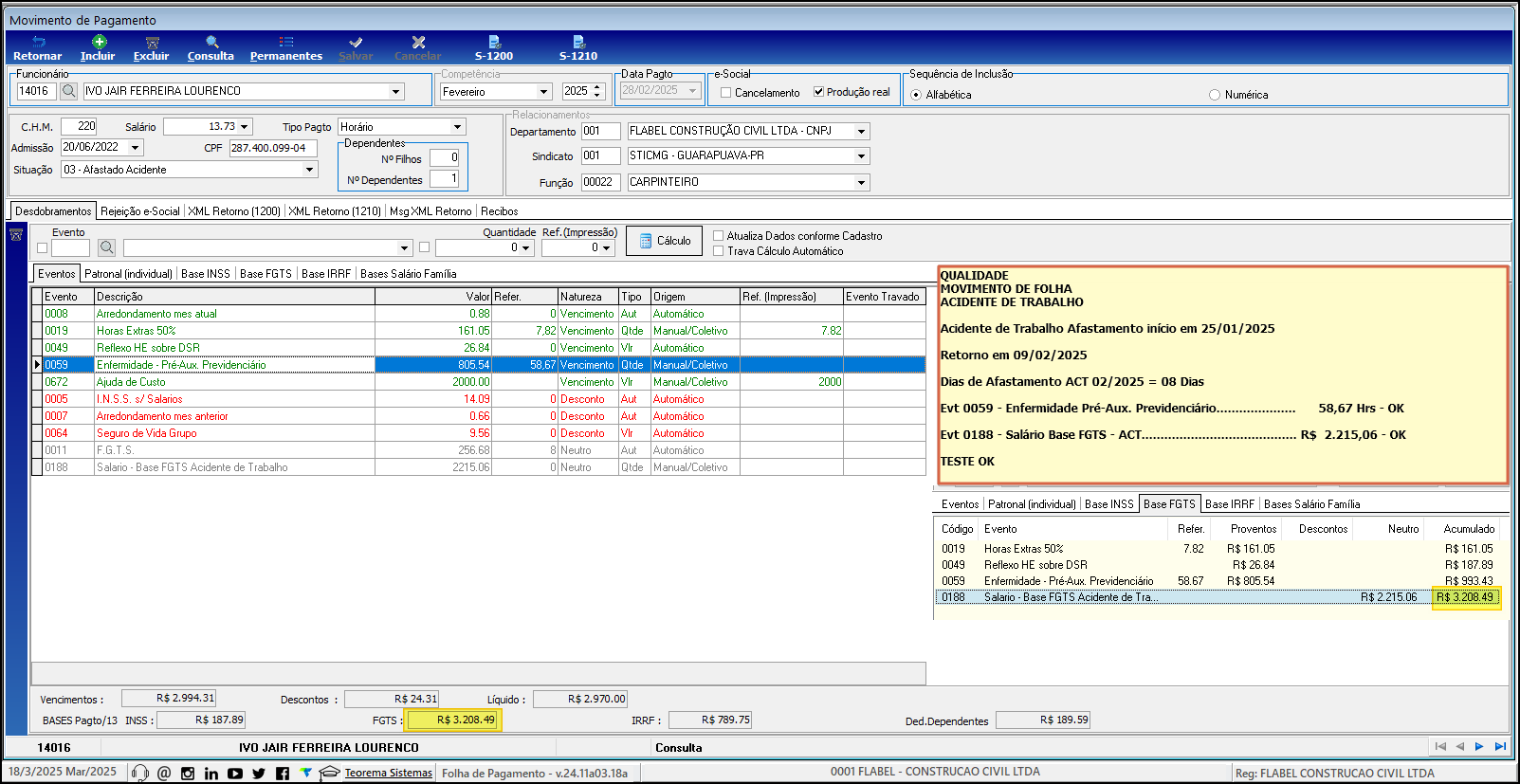Screen dimensions: 1520x784
Task: Open the Sindicato STICMG dropdown
Action: pos(861,156)
